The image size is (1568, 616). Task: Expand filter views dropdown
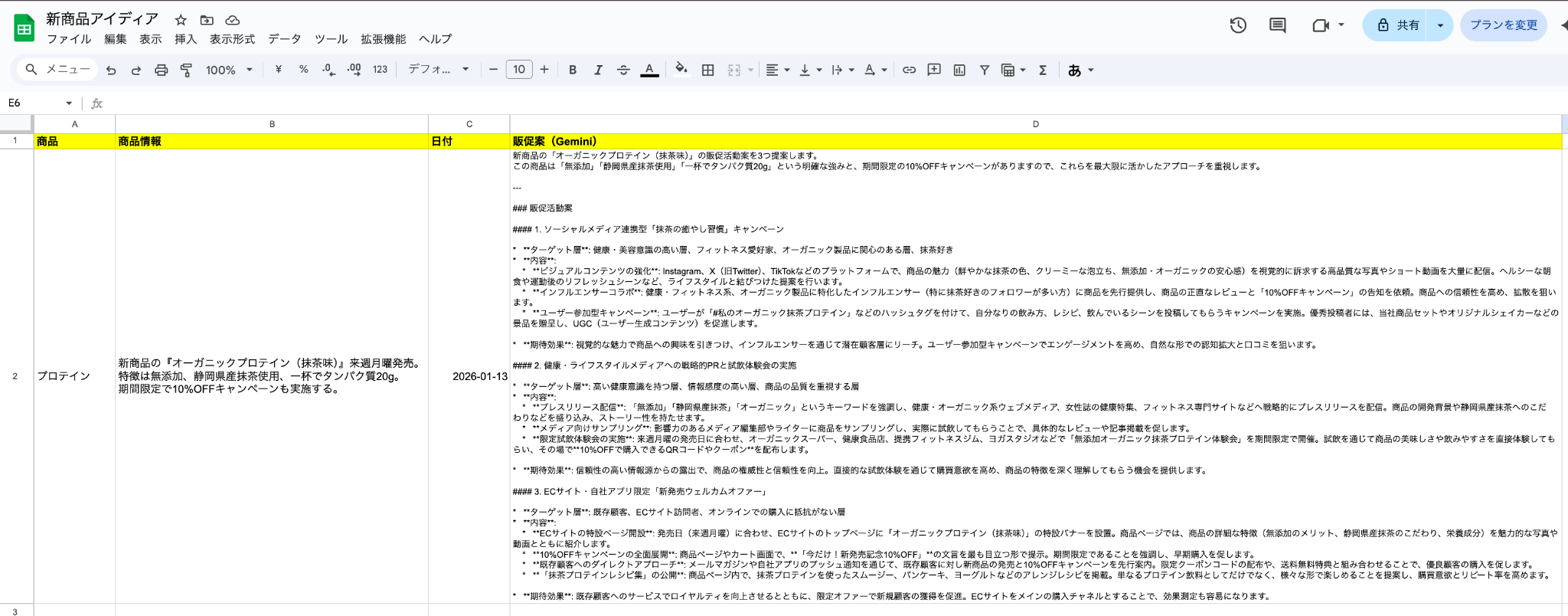click(1023, 70)
